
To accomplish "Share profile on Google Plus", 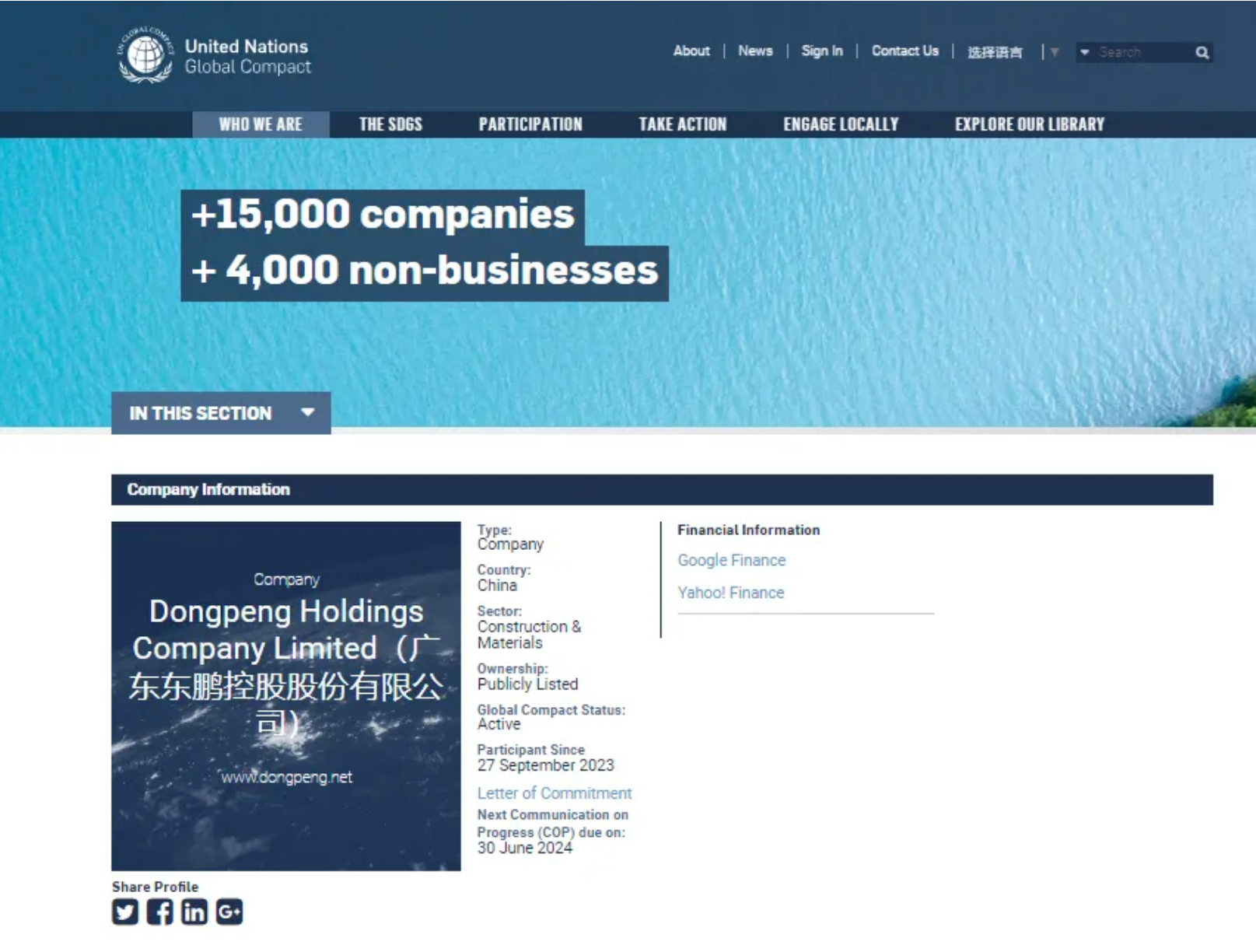I will [229, 912].
